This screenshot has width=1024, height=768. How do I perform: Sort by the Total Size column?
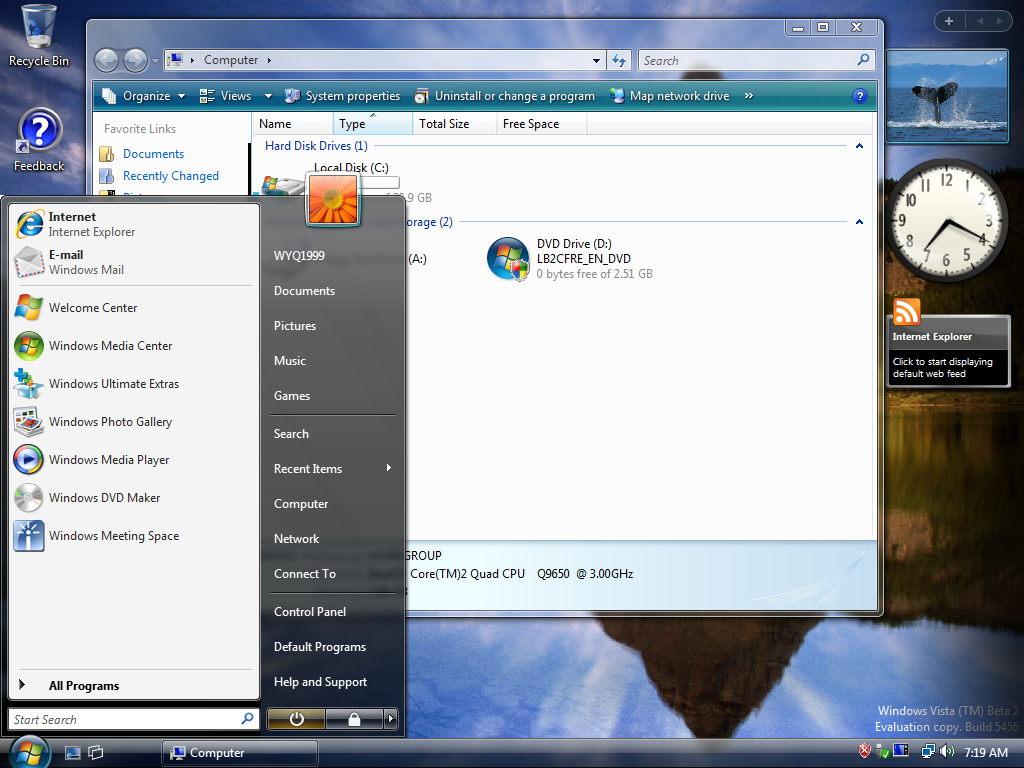tap(444, 124)
